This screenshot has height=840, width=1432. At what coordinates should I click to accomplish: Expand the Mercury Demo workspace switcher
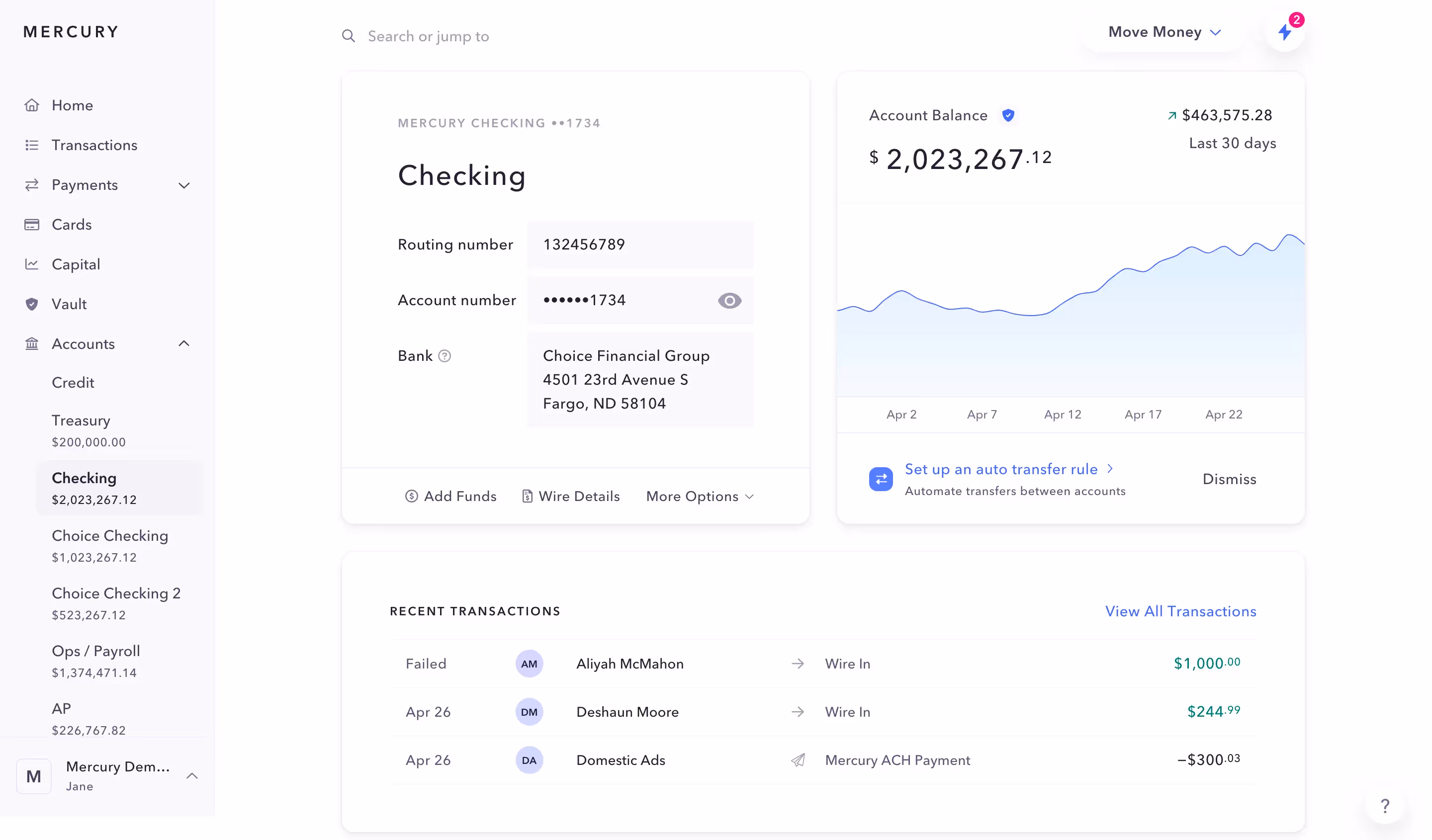(x=192, y=776)
